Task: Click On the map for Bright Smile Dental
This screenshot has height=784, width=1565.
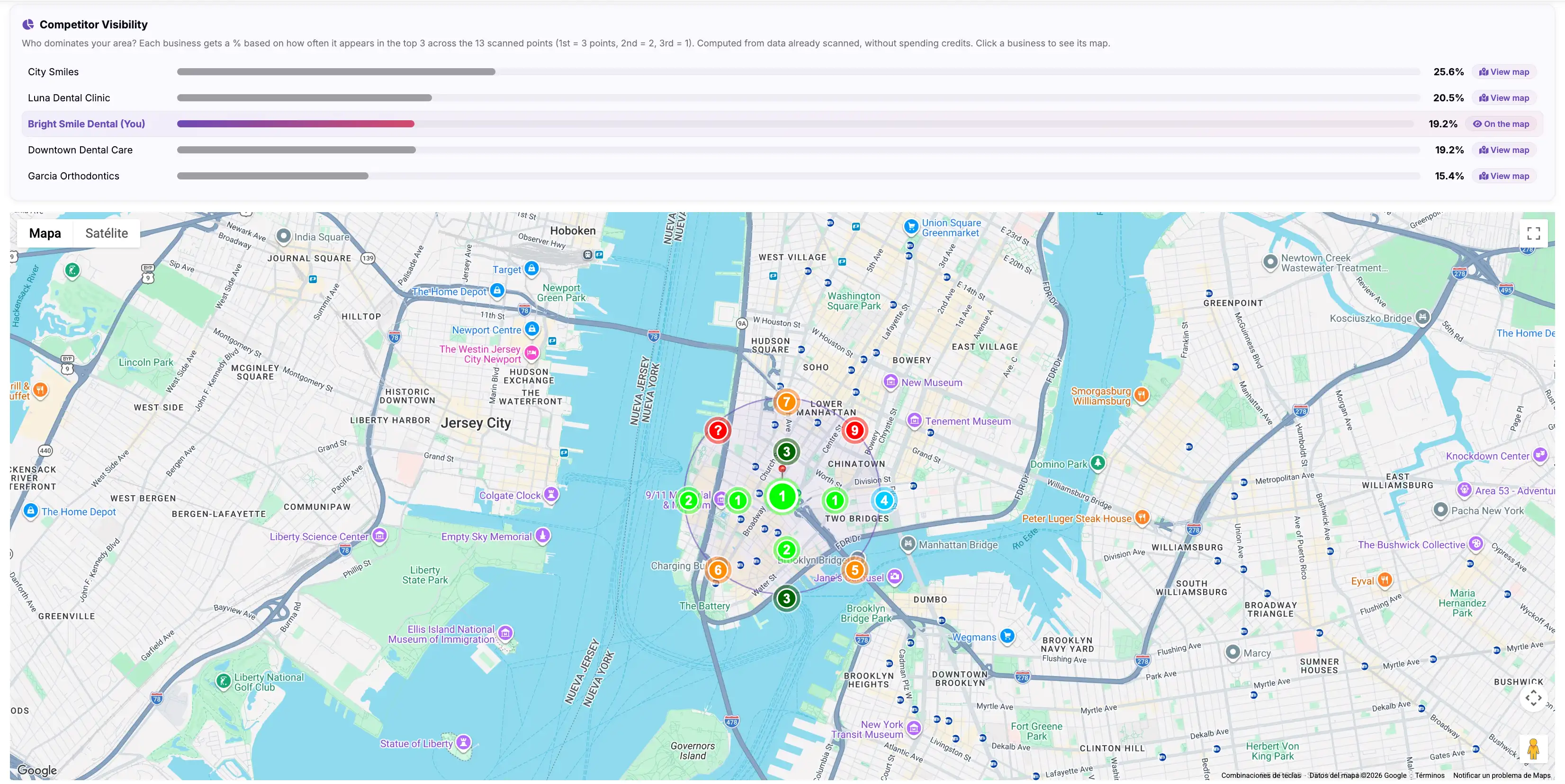Action: point(1501,124)
